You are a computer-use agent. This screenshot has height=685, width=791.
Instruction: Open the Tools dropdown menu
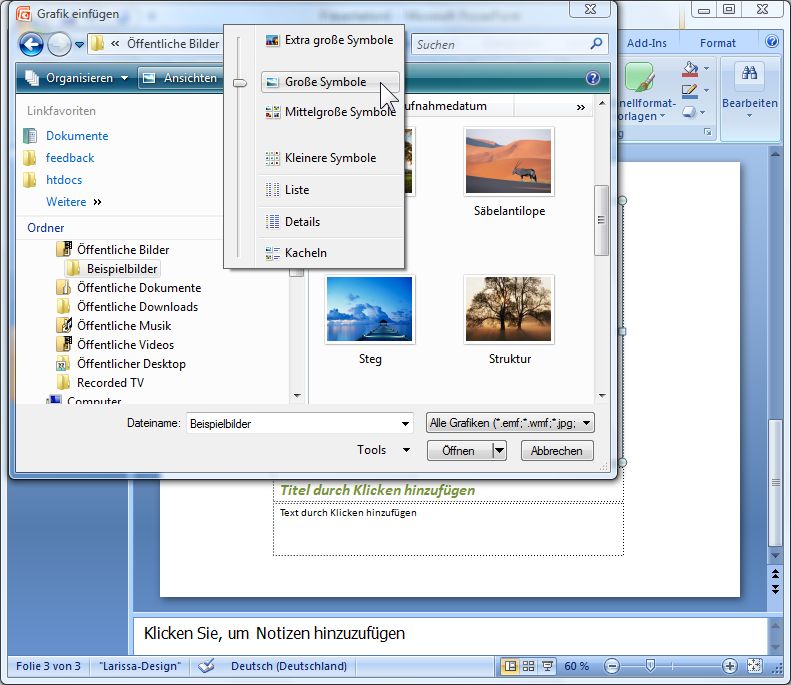pyautogui.click(x=383, y=450)
